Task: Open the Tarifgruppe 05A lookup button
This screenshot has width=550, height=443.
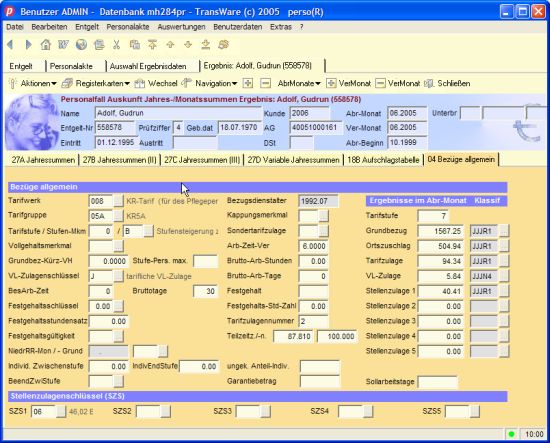Action: tap(119, 216)
